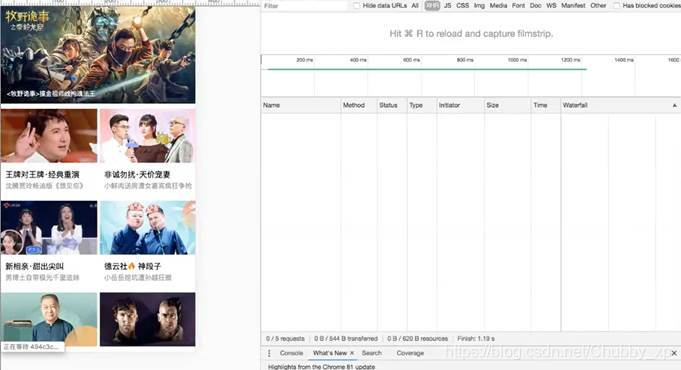Select the Doc request filter

[x=536, y=6]
